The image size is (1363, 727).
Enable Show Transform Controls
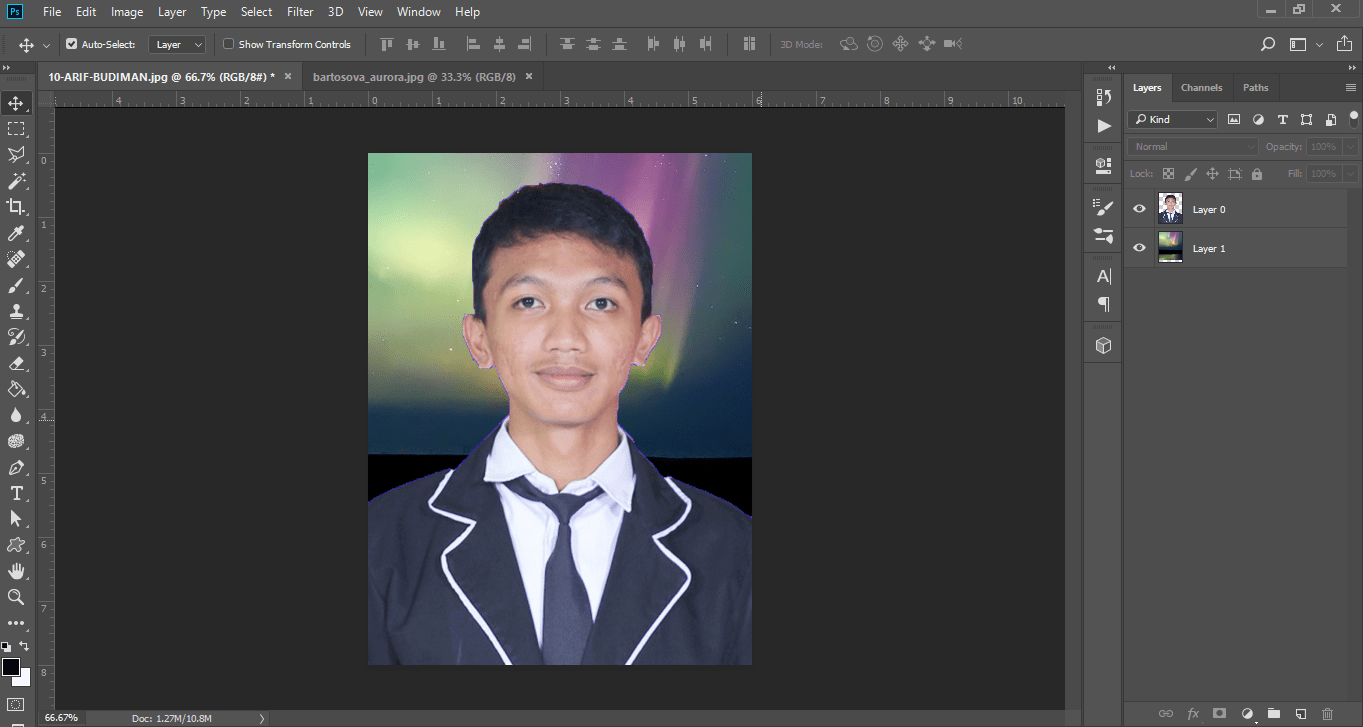pos(229,43)
